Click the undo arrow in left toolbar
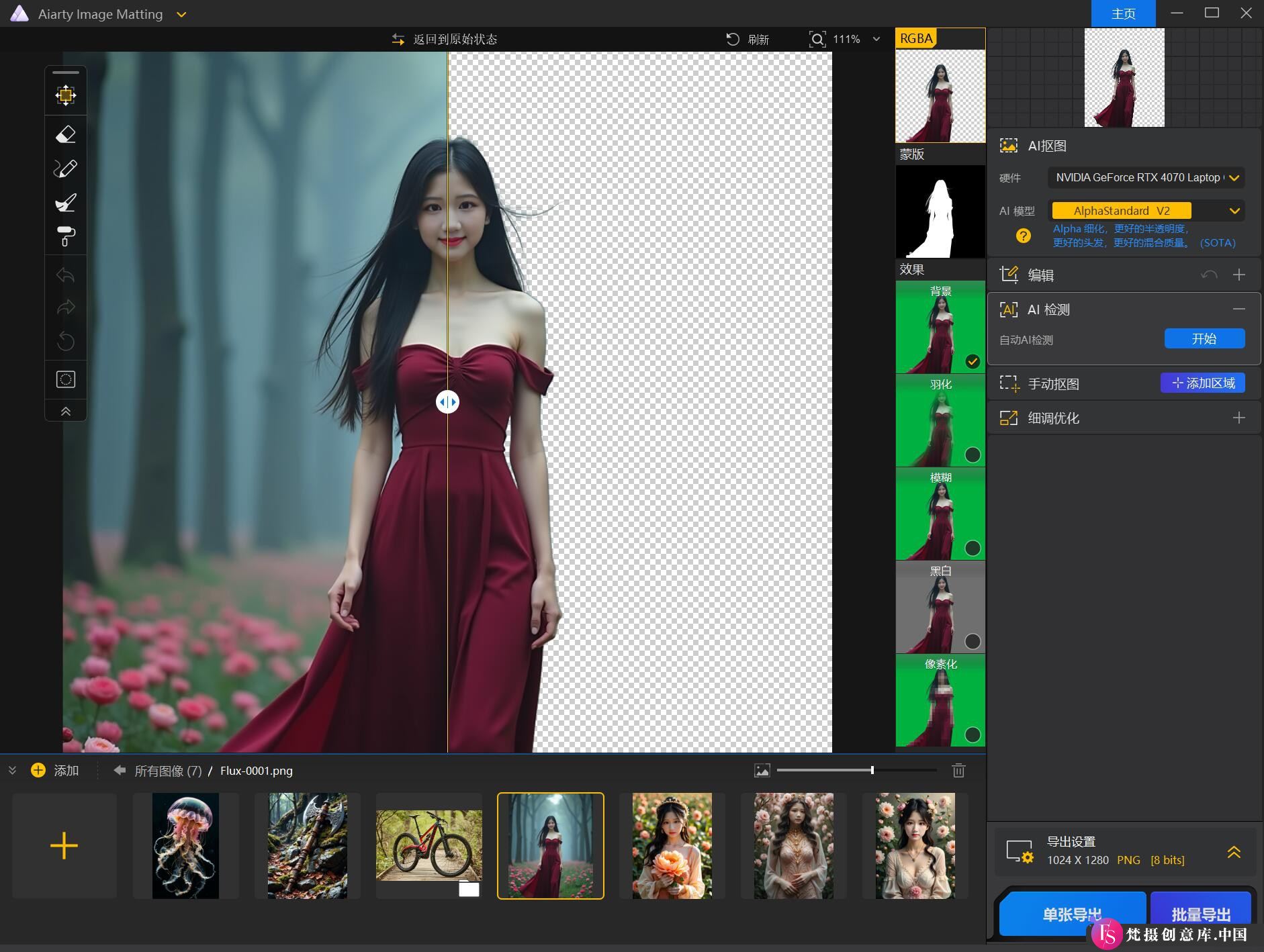The height and width of the screenshot is (952, 1264). click(66, 275)
